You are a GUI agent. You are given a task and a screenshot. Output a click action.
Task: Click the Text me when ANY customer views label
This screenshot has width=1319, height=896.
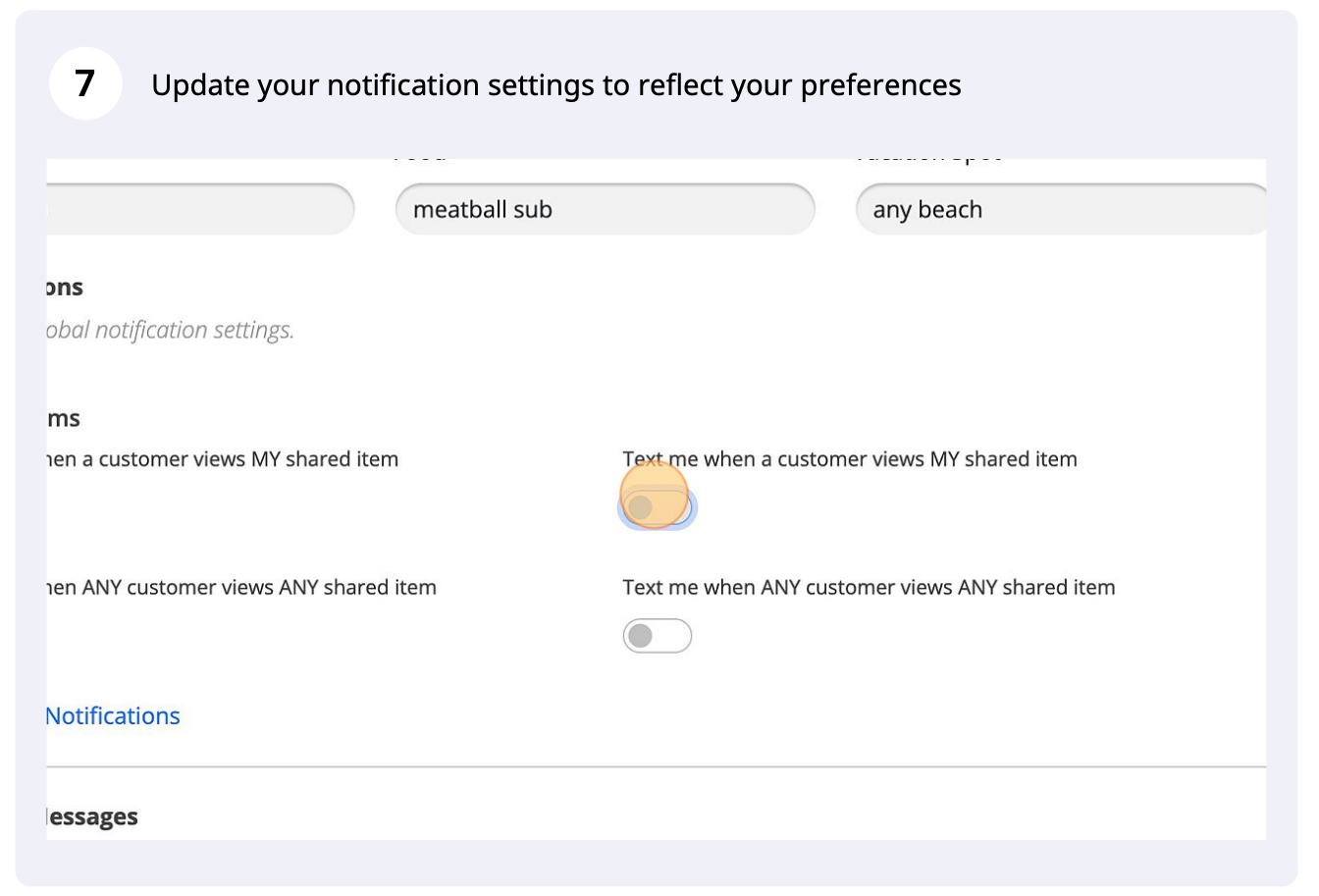870,587
